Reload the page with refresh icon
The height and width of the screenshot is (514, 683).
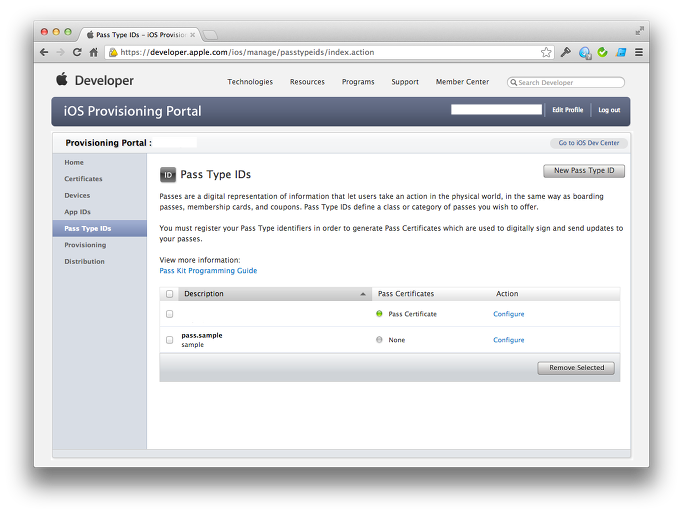click(77, 52)
